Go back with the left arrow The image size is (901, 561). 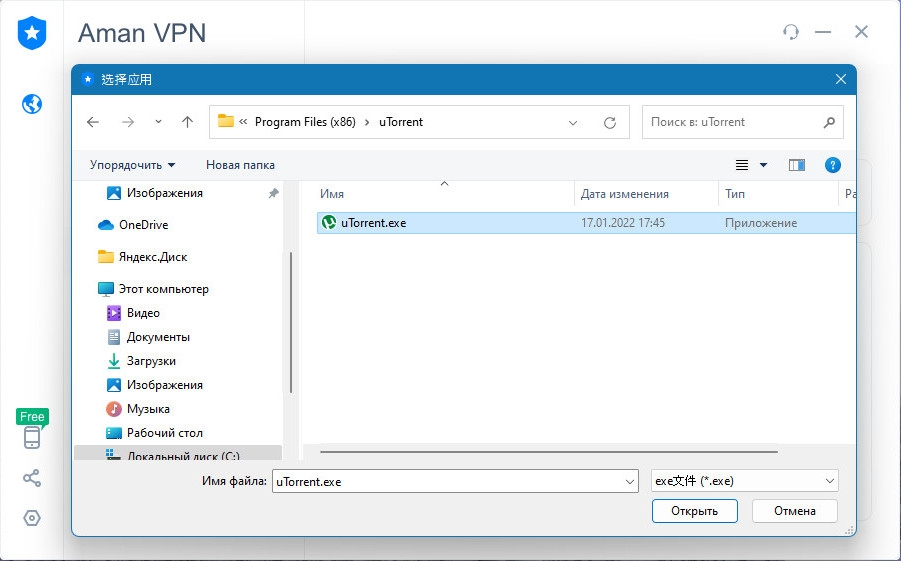tap(93, 122)
